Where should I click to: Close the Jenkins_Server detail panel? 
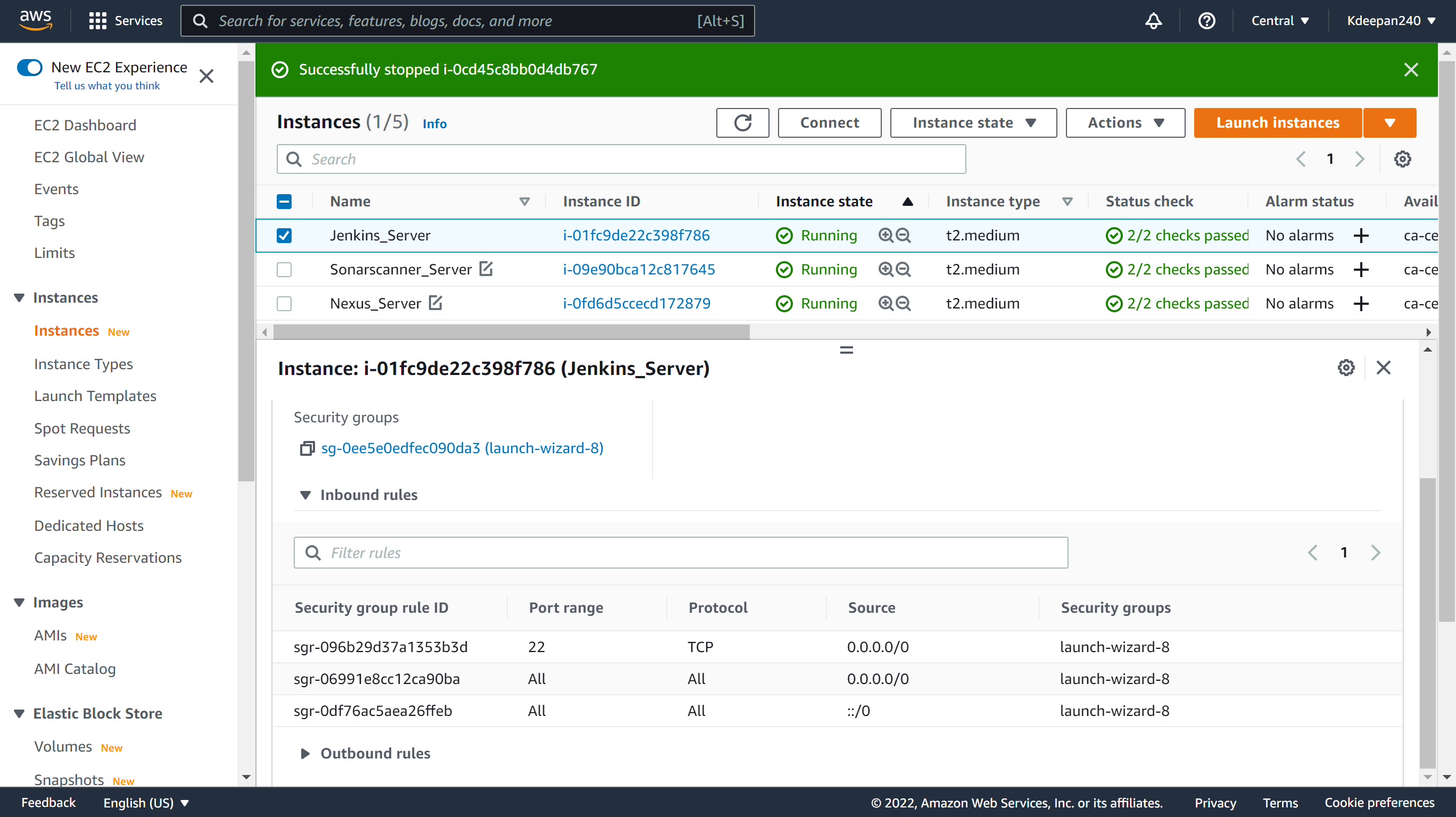pos(1383,368)
